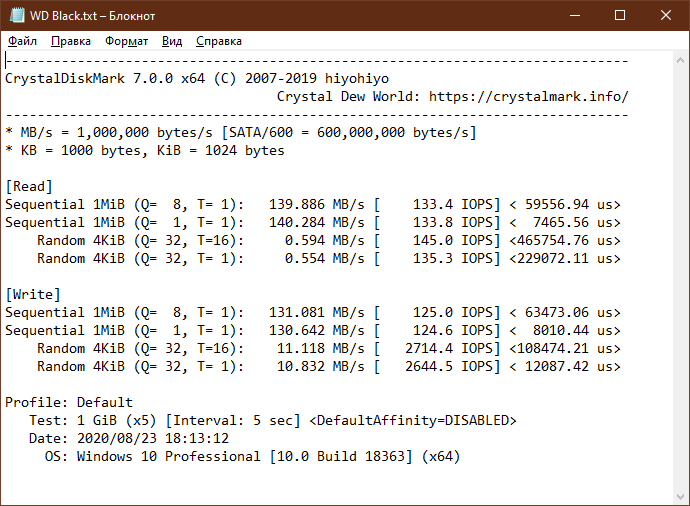Click the Windows 10 Professional OS line
Screen dimensions: 690x506
(x=253, y=456)
